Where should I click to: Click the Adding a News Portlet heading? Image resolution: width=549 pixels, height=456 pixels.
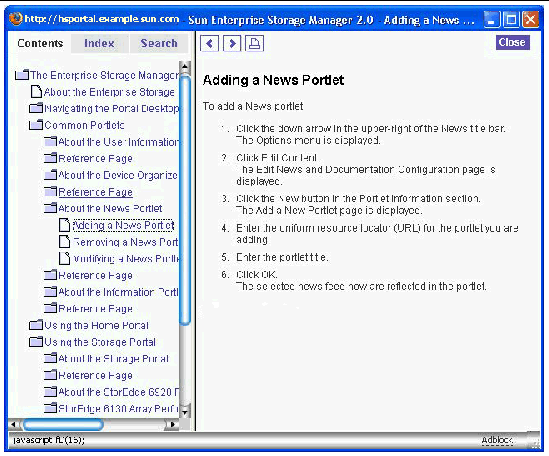point(273,80)
